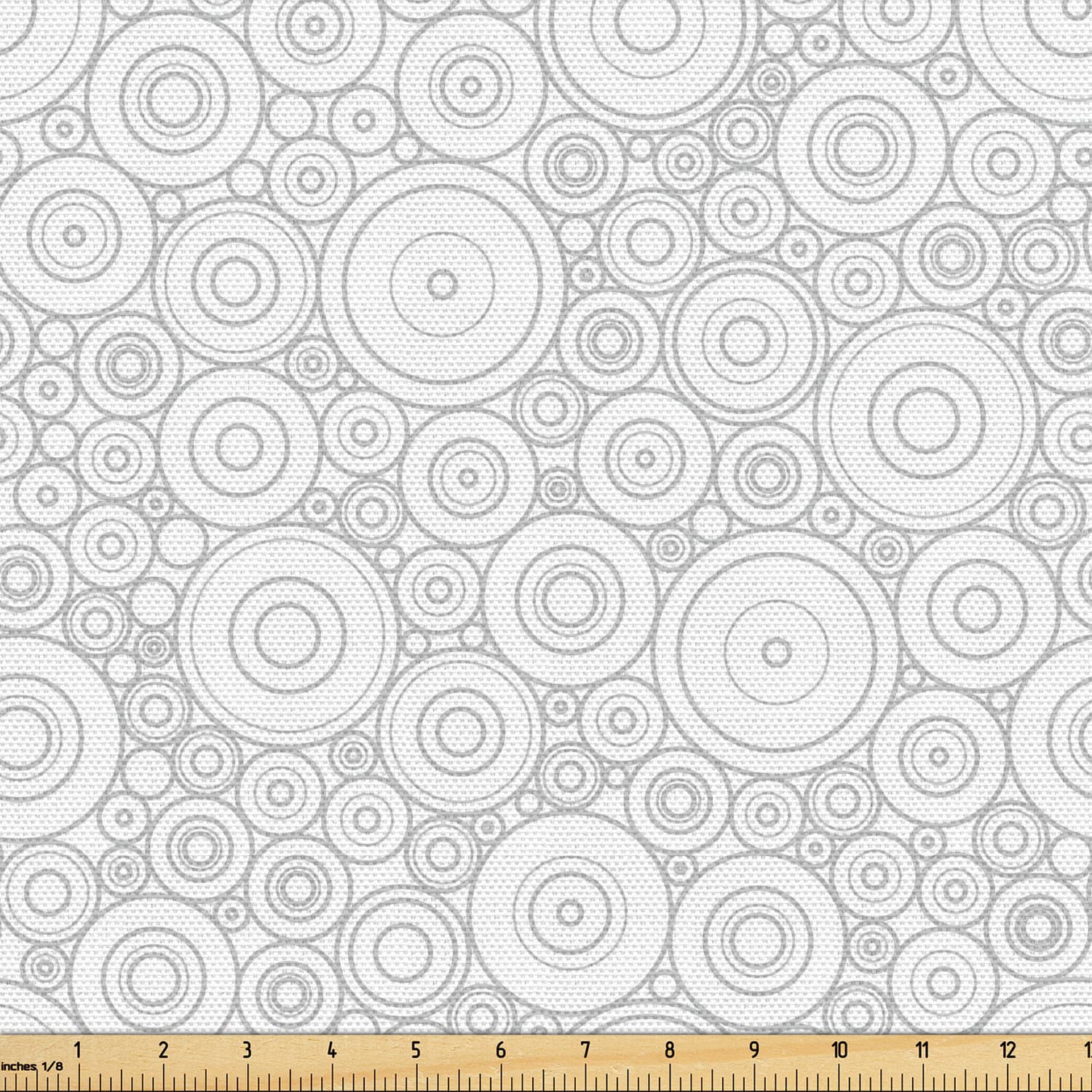Click the number 12 on the ruler
Viewport: 1092px width, 1092px height.
1008,1050
